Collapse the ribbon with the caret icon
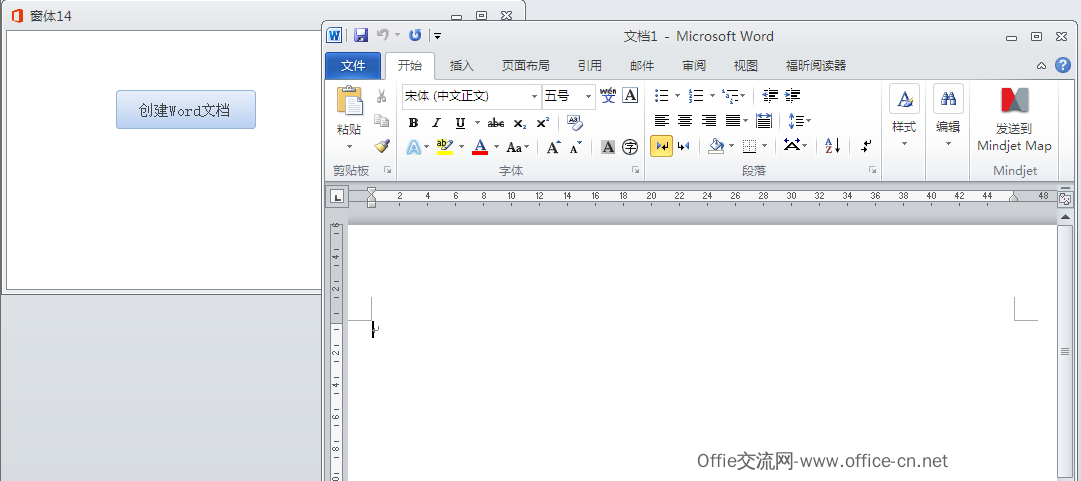 (1042, 65)
